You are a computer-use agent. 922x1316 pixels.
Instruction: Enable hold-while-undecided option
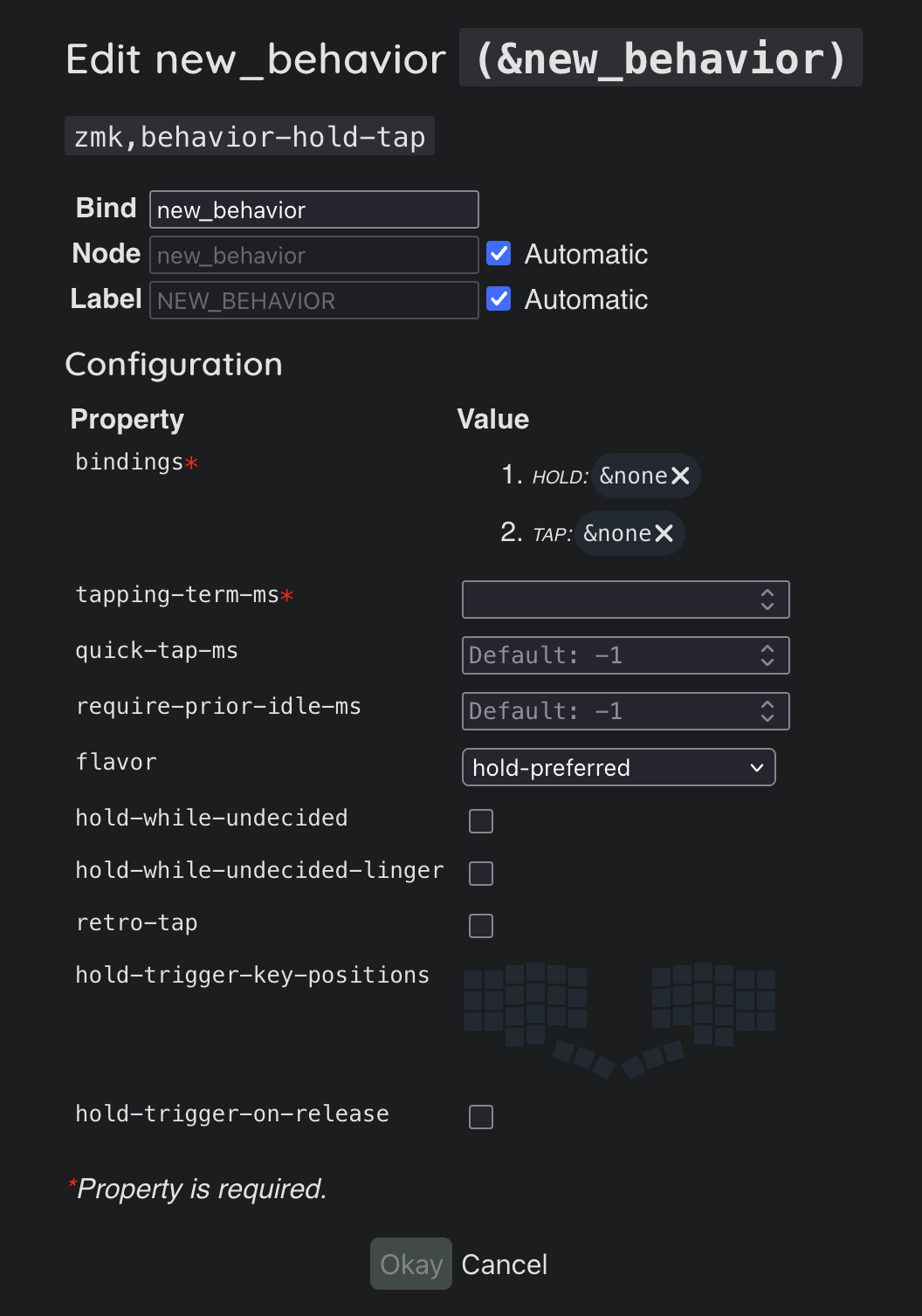(481, 821)
